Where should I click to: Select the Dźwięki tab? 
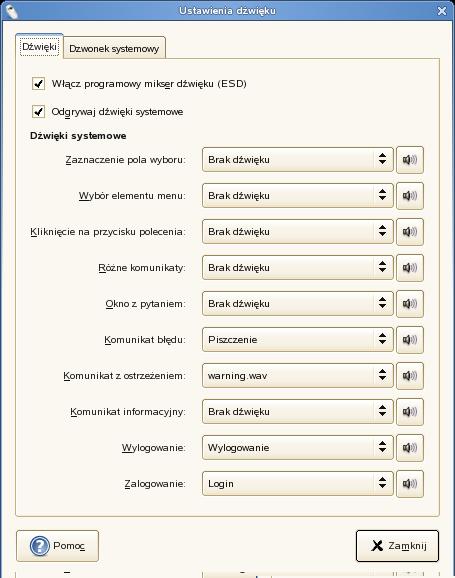pyautogui.click(x=39, y=46)
